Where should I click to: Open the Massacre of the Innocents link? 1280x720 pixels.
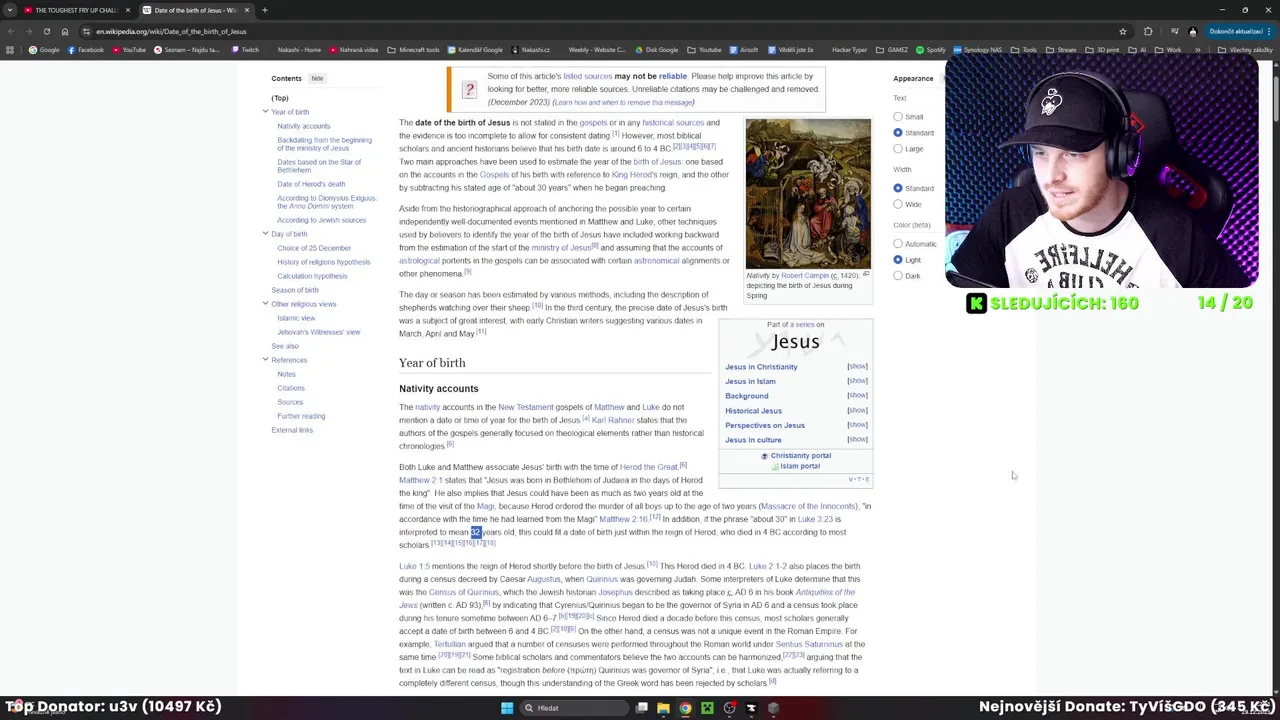pyautogui.click(x=808, y=506)
